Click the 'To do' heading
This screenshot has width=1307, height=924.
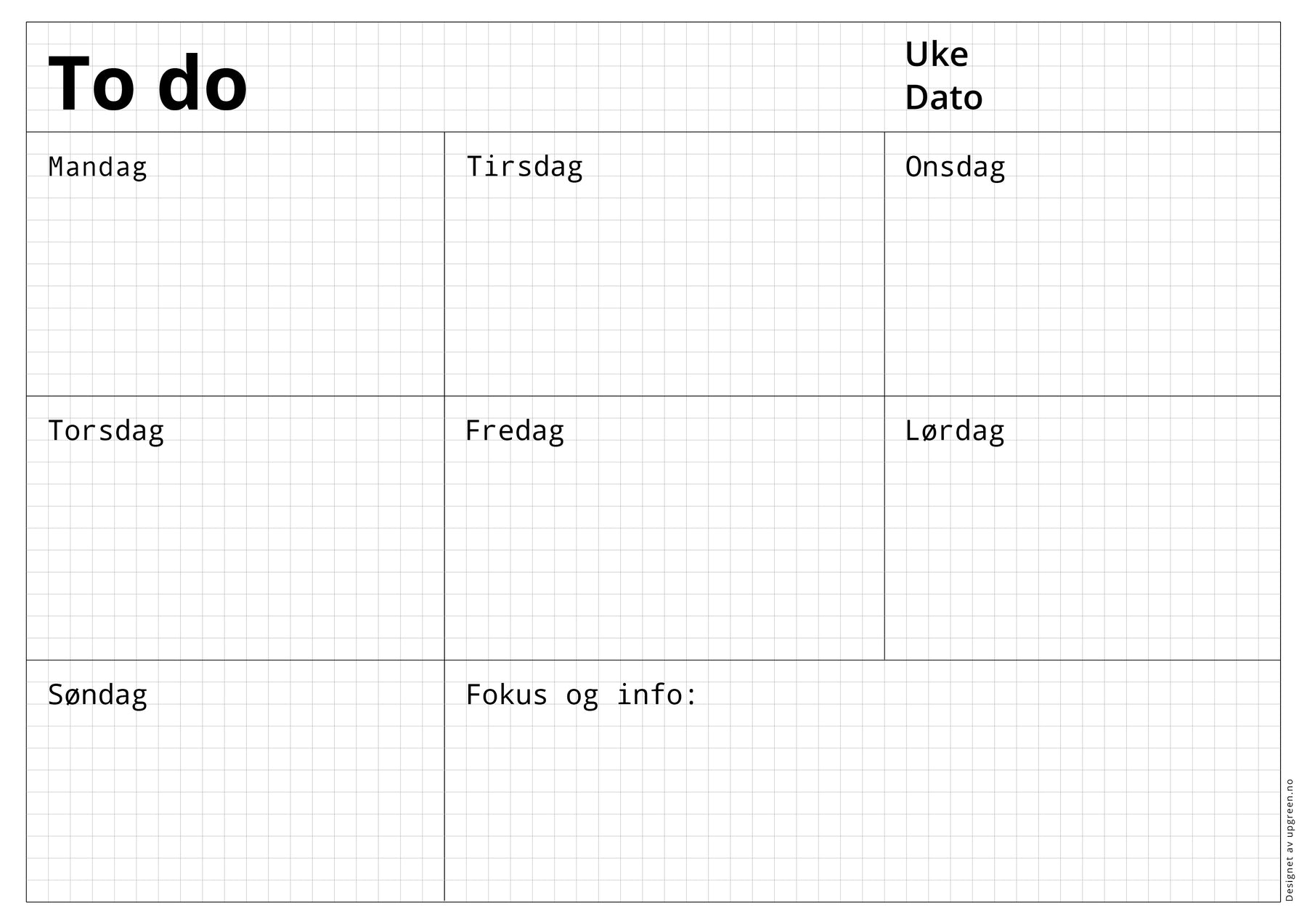pos(147,84)
